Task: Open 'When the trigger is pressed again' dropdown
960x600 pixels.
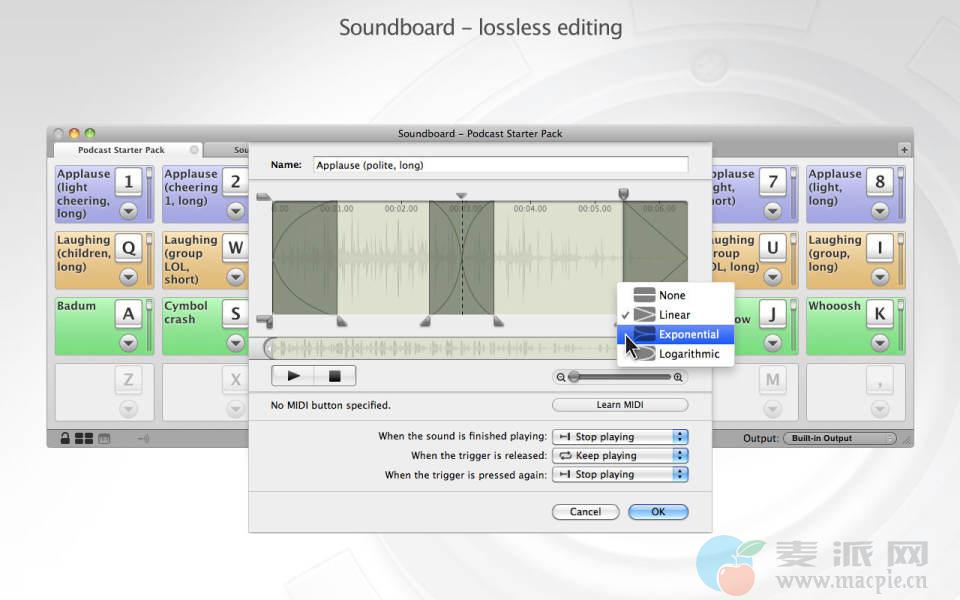Action: (620, 475)
